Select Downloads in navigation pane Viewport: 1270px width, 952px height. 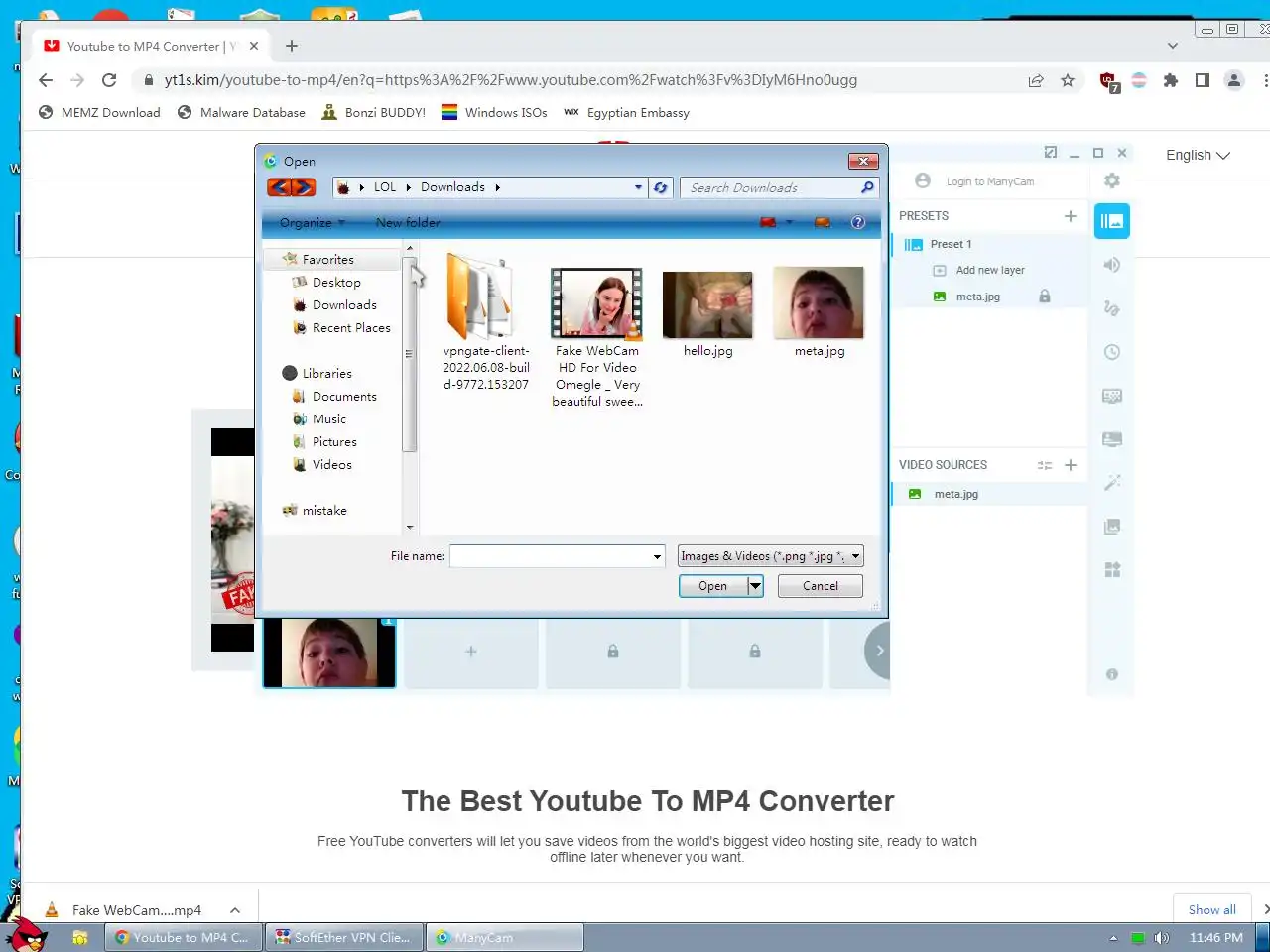pyautogui.click(x=344, y=304)
